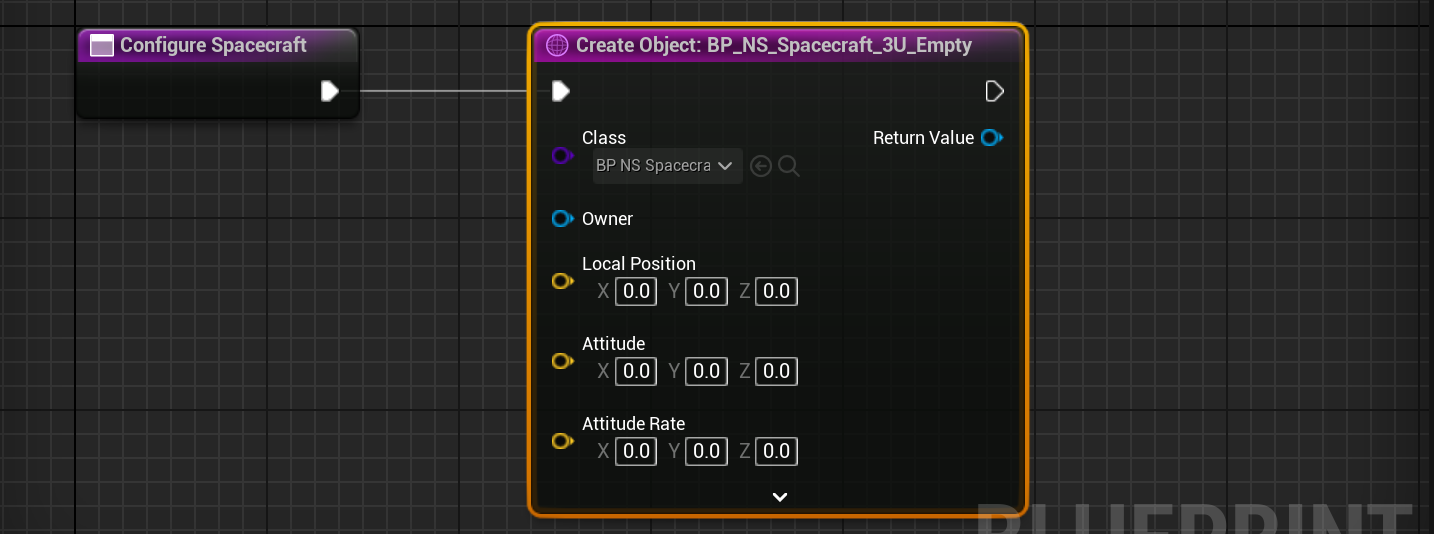The image size is (1434, 534).
Task: Select the Create Object node title bar
Action: pyautogui.click(x=773, y=45)
